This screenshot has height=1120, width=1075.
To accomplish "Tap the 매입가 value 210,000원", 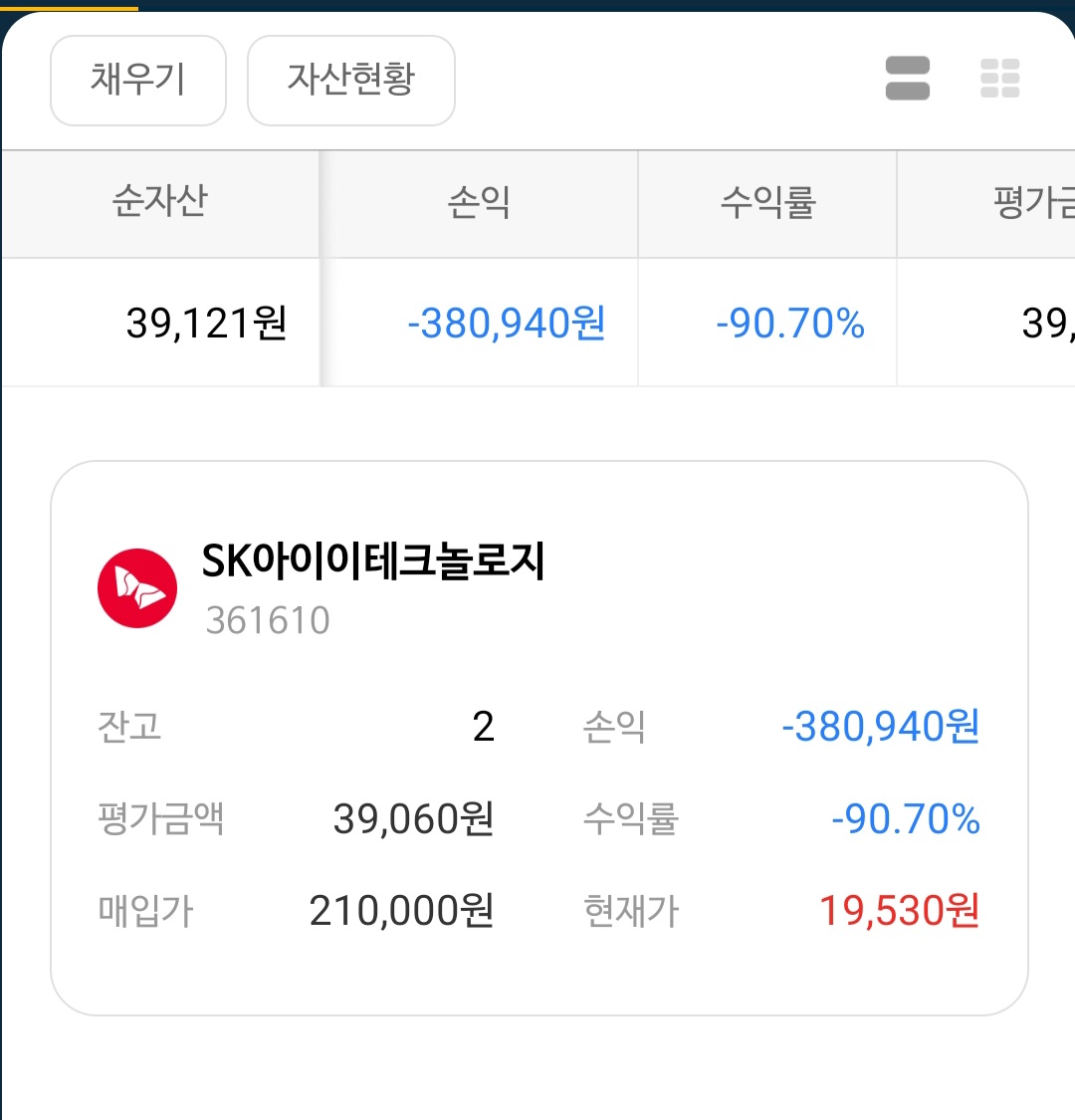I will (401, 911).
